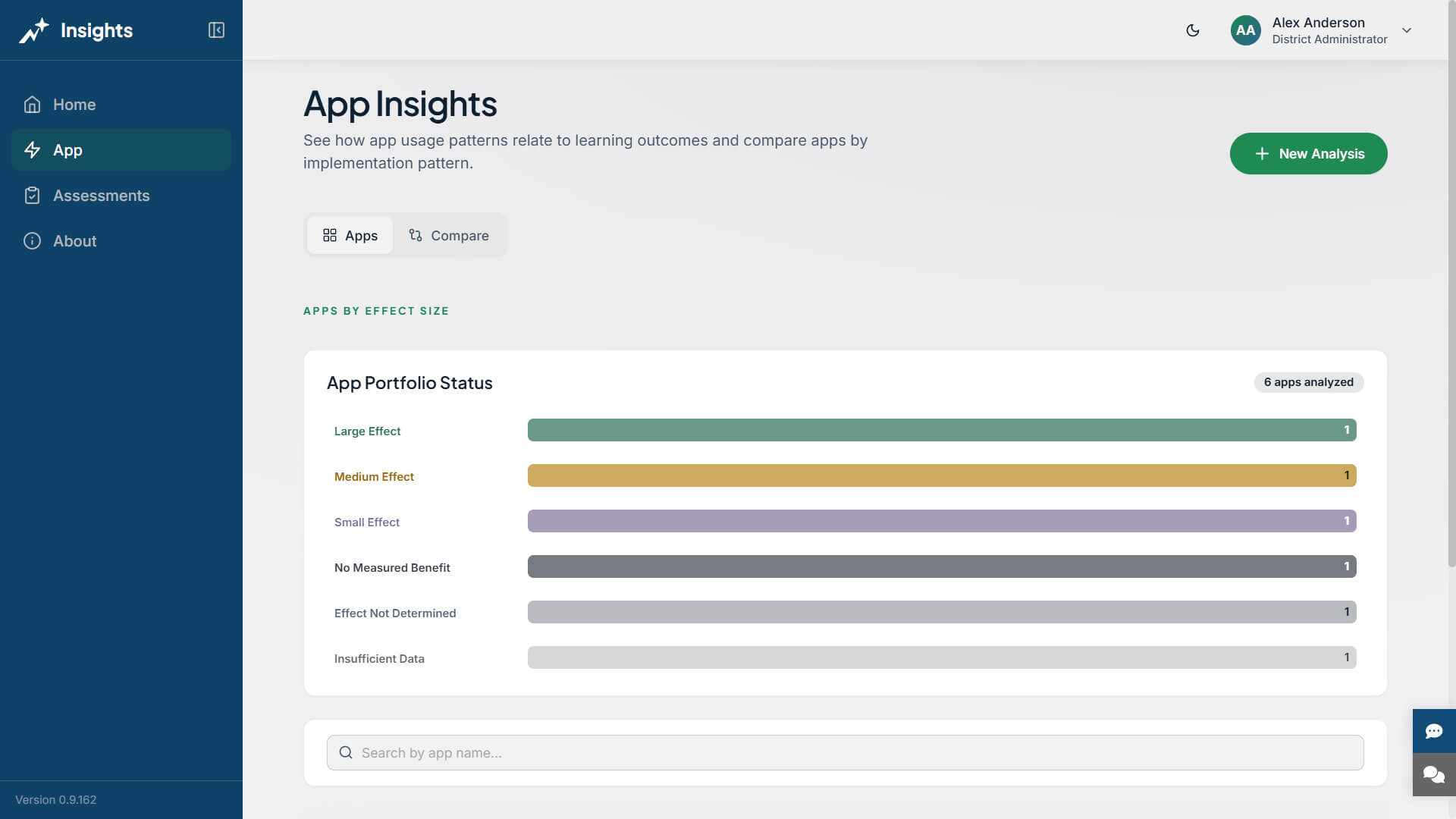
Task: Click the No Measured Benefit dark bar
Action: 942,566
